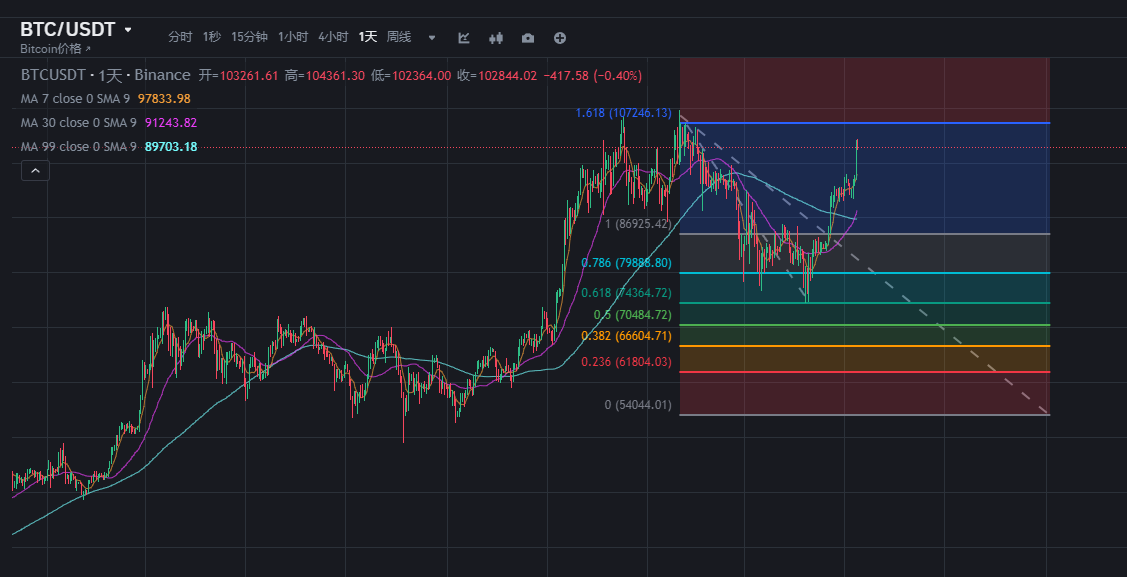Viewport: 1127px width, 577px height.
Task: Select the 1.618 Fibonacci level label
Action: (x=623, y=113)
